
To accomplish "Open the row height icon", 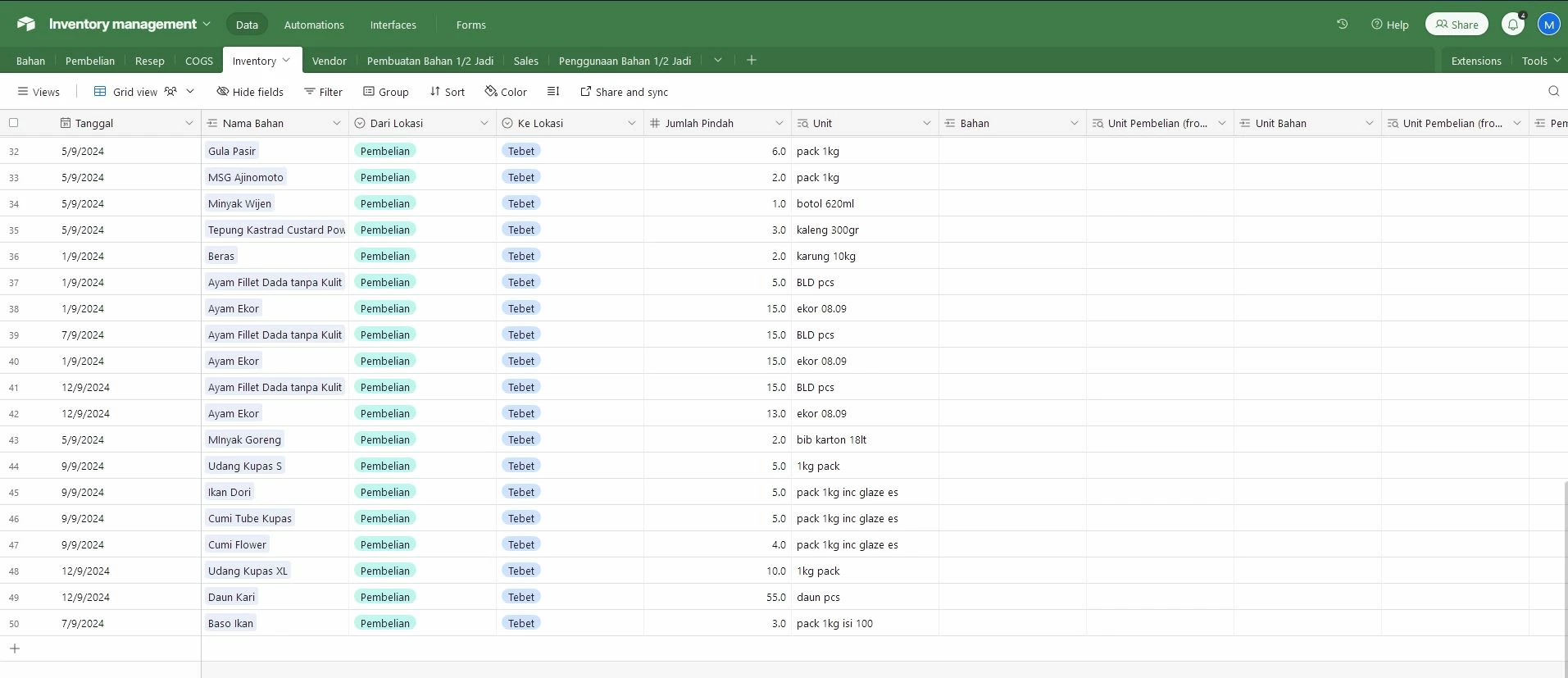I will coord(553,91).
